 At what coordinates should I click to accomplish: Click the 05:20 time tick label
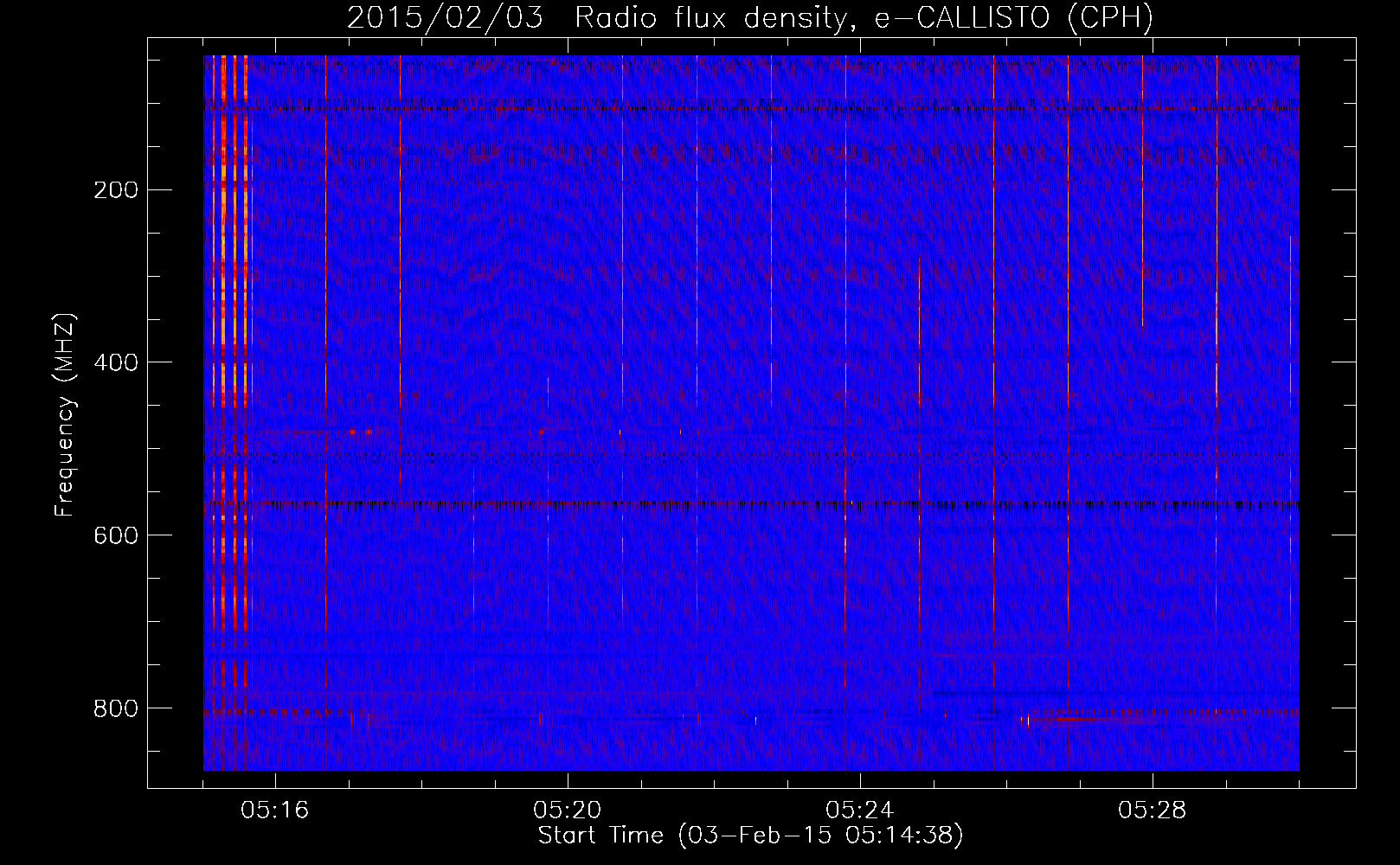[x=567, y=811]
